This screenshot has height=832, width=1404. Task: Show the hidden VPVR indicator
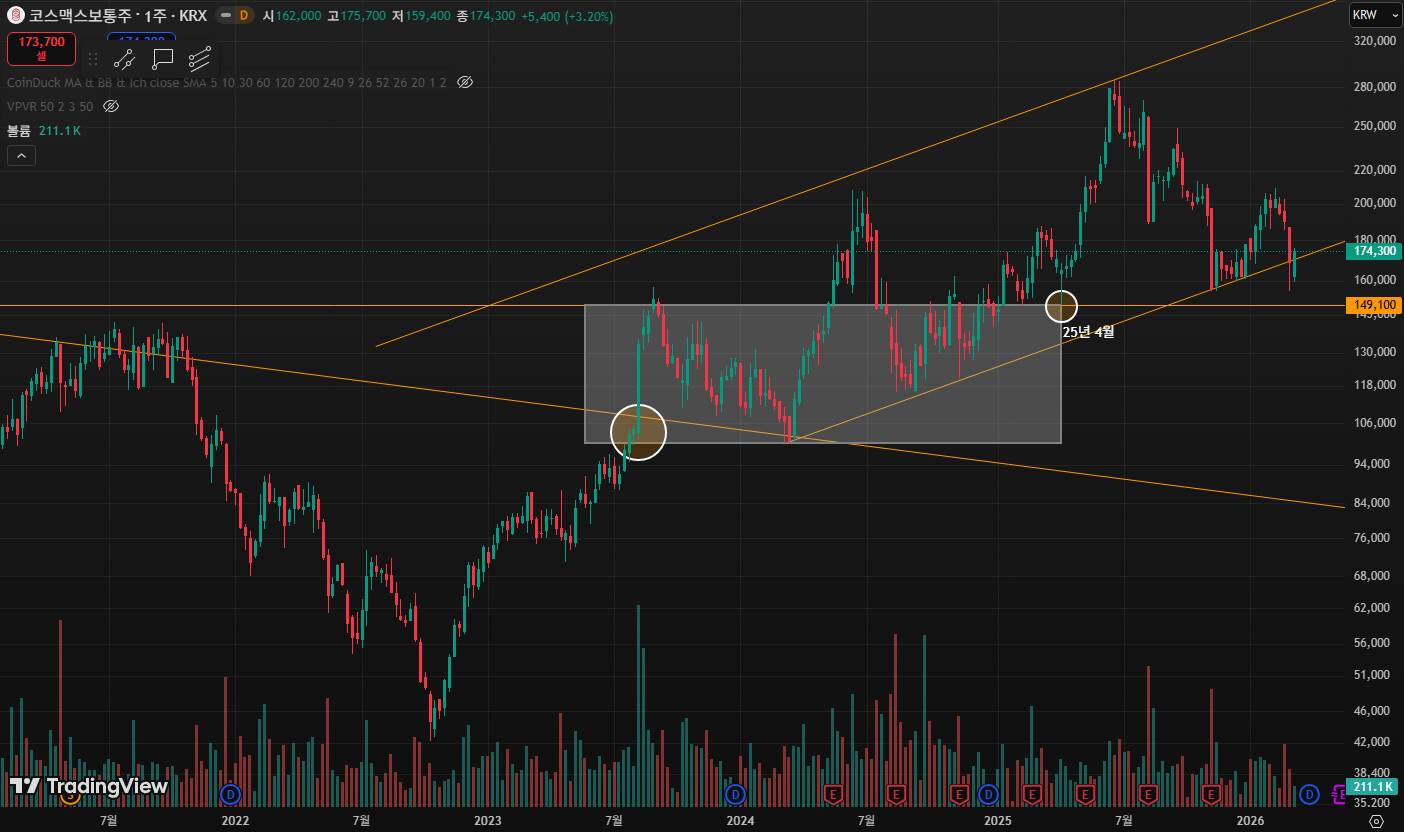pyautogui.click(x=111, y=106)
